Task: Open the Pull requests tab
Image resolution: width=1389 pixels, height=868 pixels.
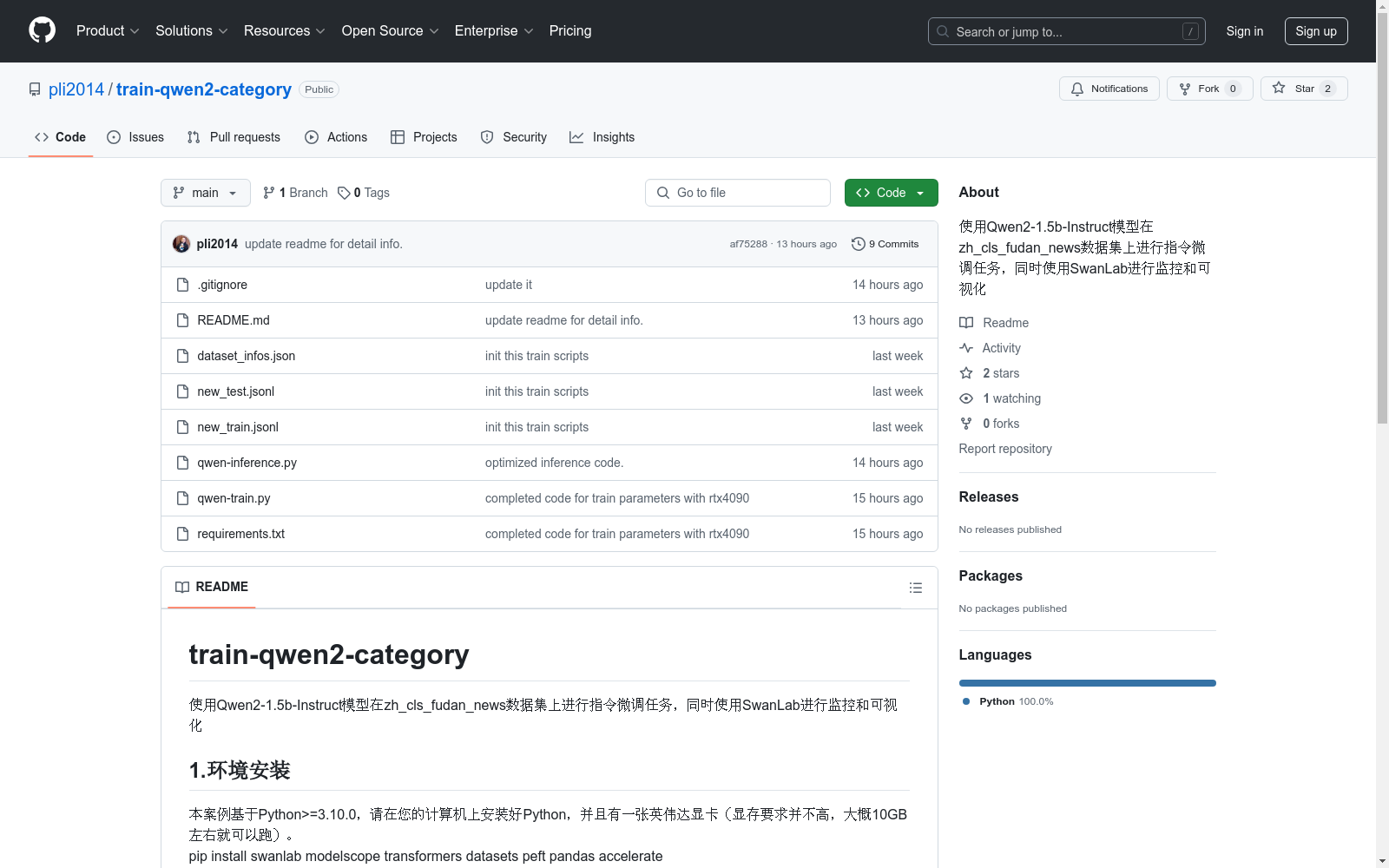Action: point(234,137)
